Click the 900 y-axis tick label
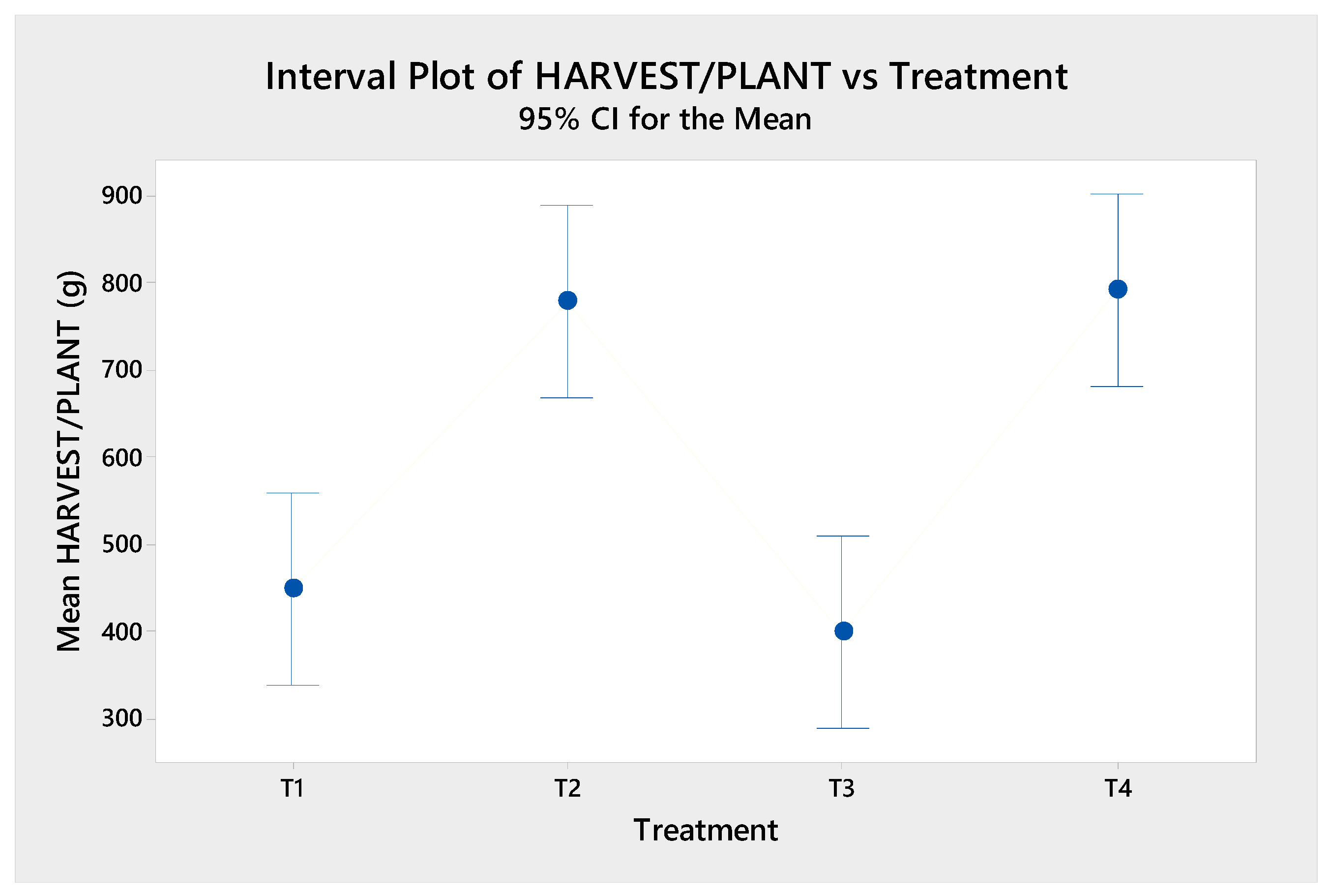Screen dimensions: 1330x896 coord(121,196)
